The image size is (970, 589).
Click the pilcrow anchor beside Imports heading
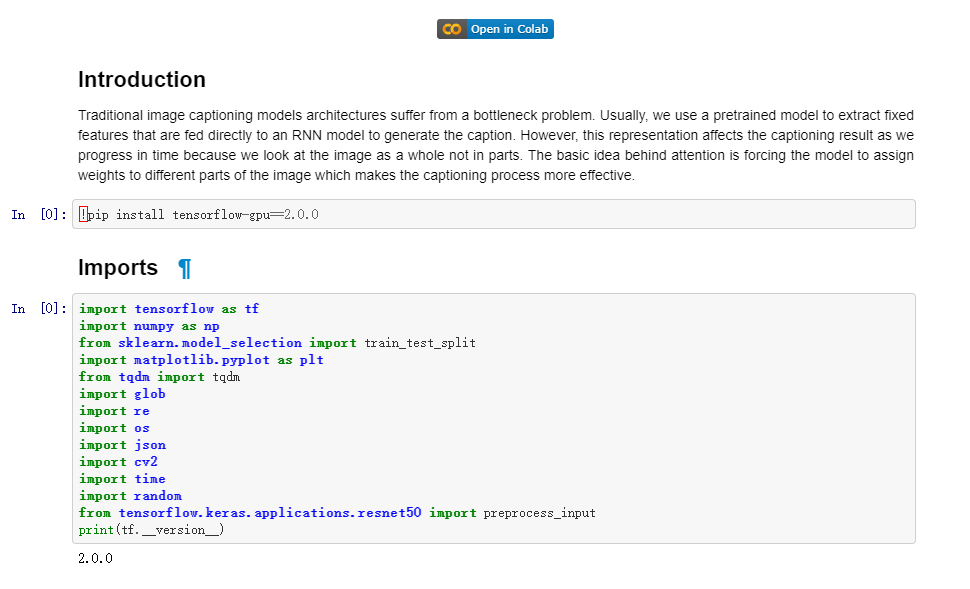[184, 268]
